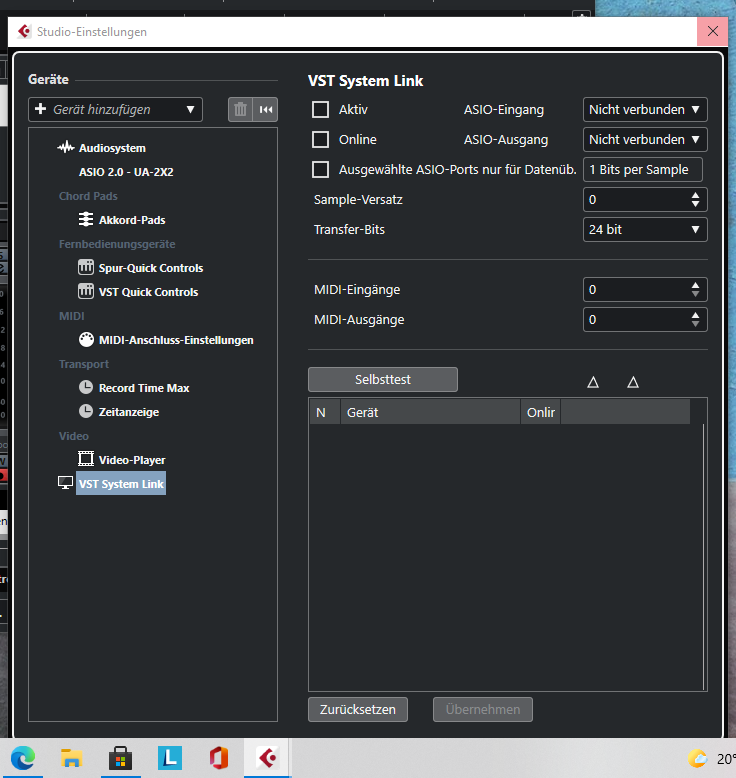Toggle Ausgewählte ASIO-Ports nur für Datenüb. checkbox
The height and width of the screenshot is (778, 736).
coord(320,169)
